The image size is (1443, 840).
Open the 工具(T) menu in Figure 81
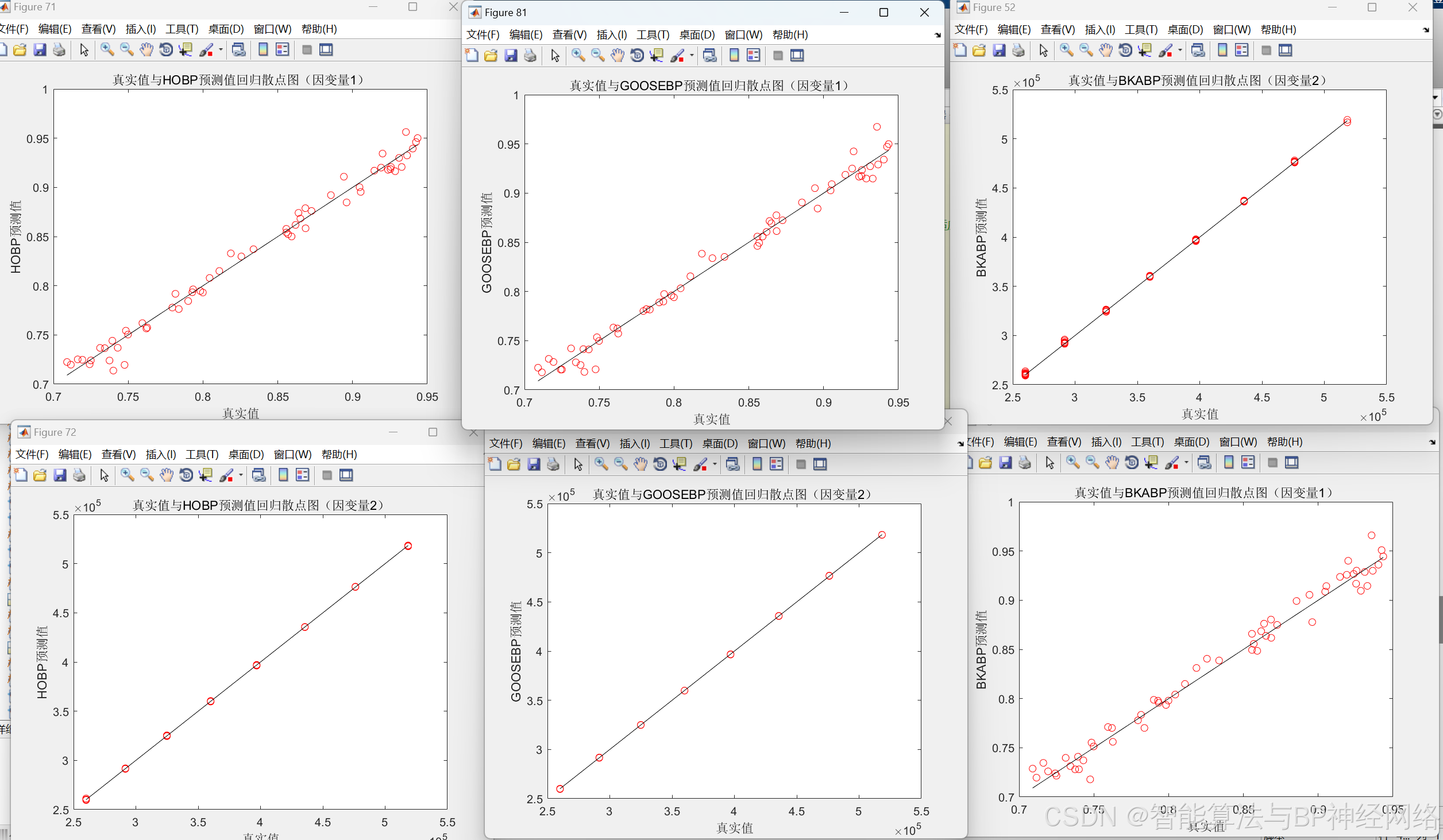click(653, 35)
